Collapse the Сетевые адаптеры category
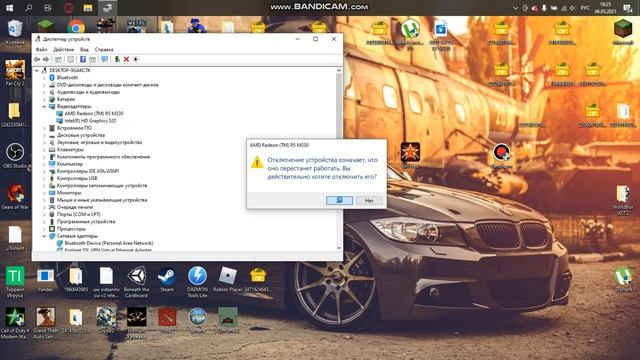 pyautogui.click(x=44, y=236)
